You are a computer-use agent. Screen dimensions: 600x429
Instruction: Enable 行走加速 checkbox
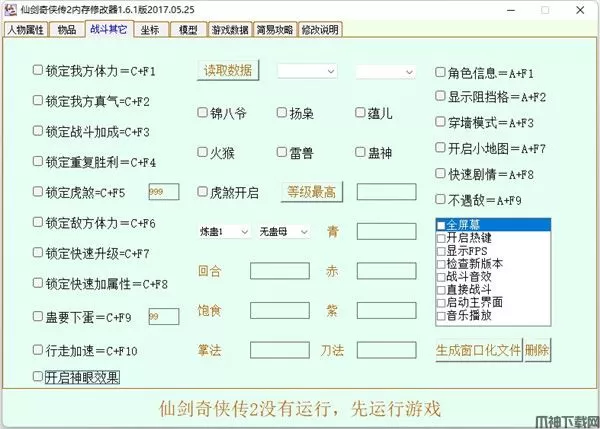tap(38, 350)
